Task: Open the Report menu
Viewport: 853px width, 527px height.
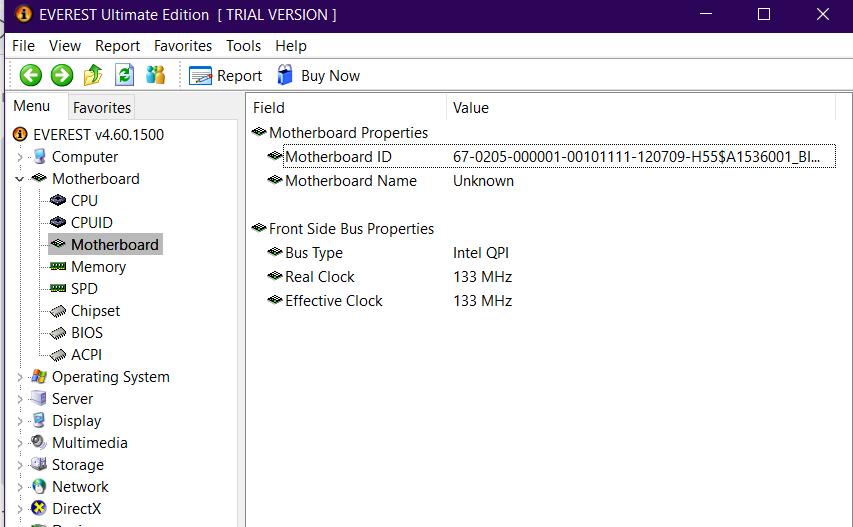Action: (x=118, y=46)
